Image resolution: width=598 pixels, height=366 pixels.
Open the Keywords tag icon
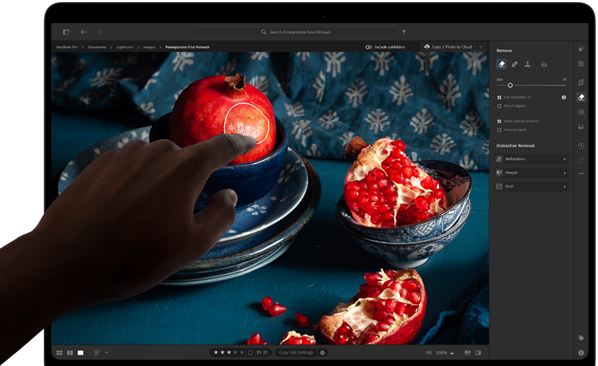[581, 338]
